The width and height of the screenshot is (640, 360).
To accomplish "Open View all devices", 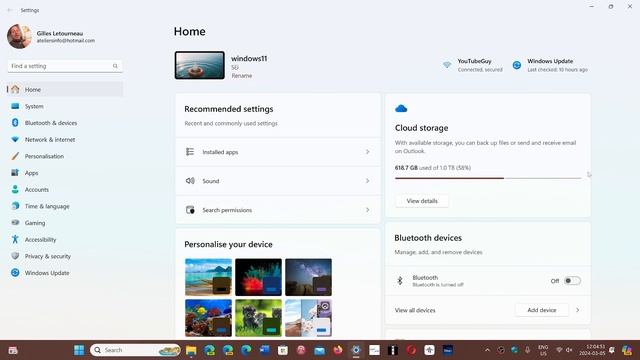I will coord(415,311).
